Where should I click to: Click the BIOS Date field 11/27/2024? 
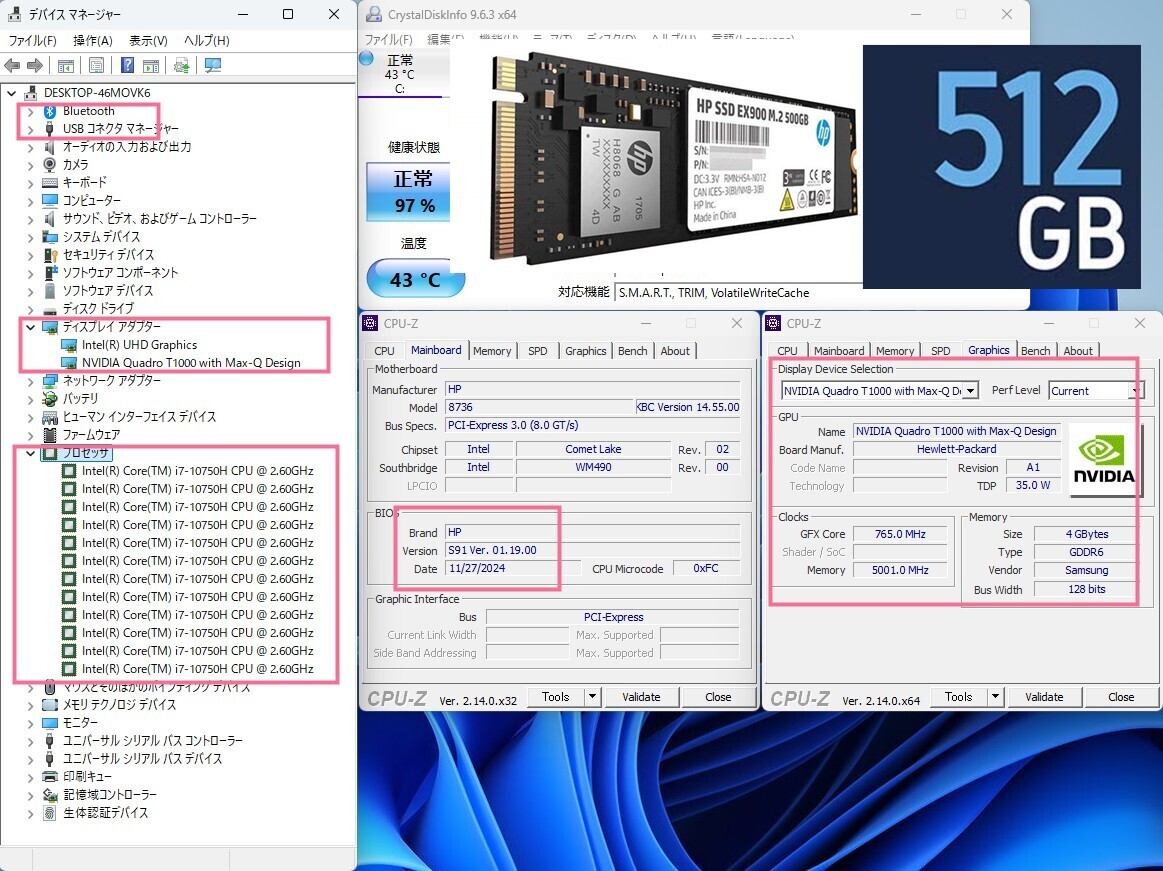[513, 568]
